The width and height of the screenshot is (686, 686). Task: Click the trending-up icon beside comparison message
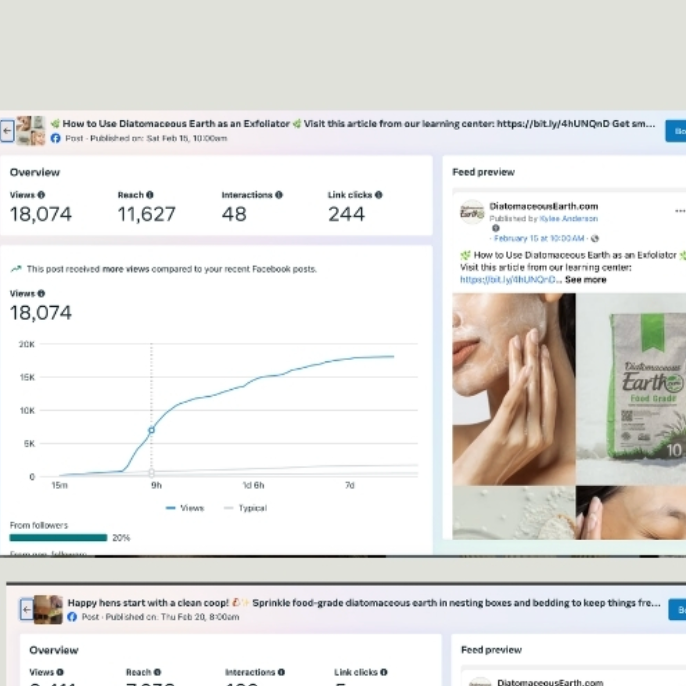(16, 269)
